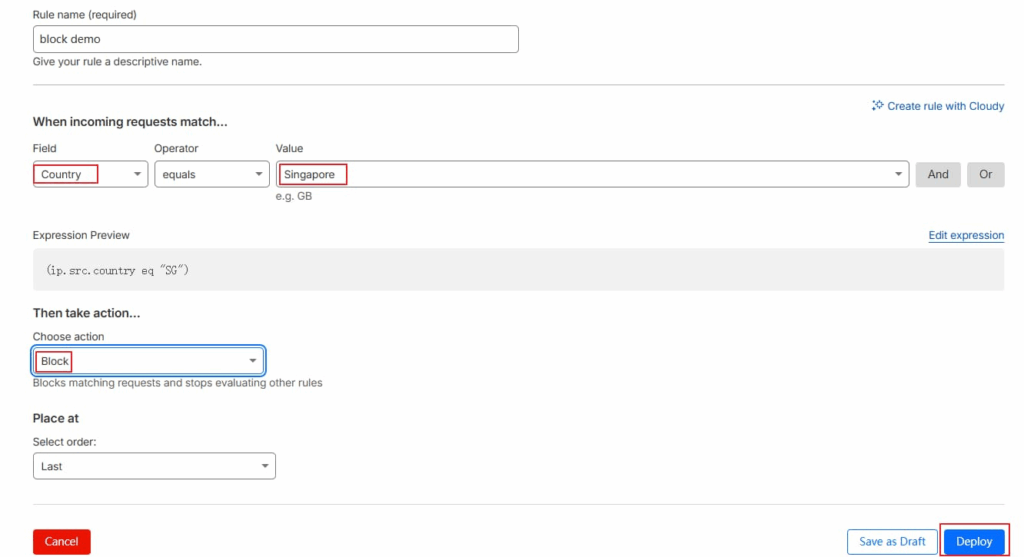
Task: Click Save as Draft
Action: point(892,541)
